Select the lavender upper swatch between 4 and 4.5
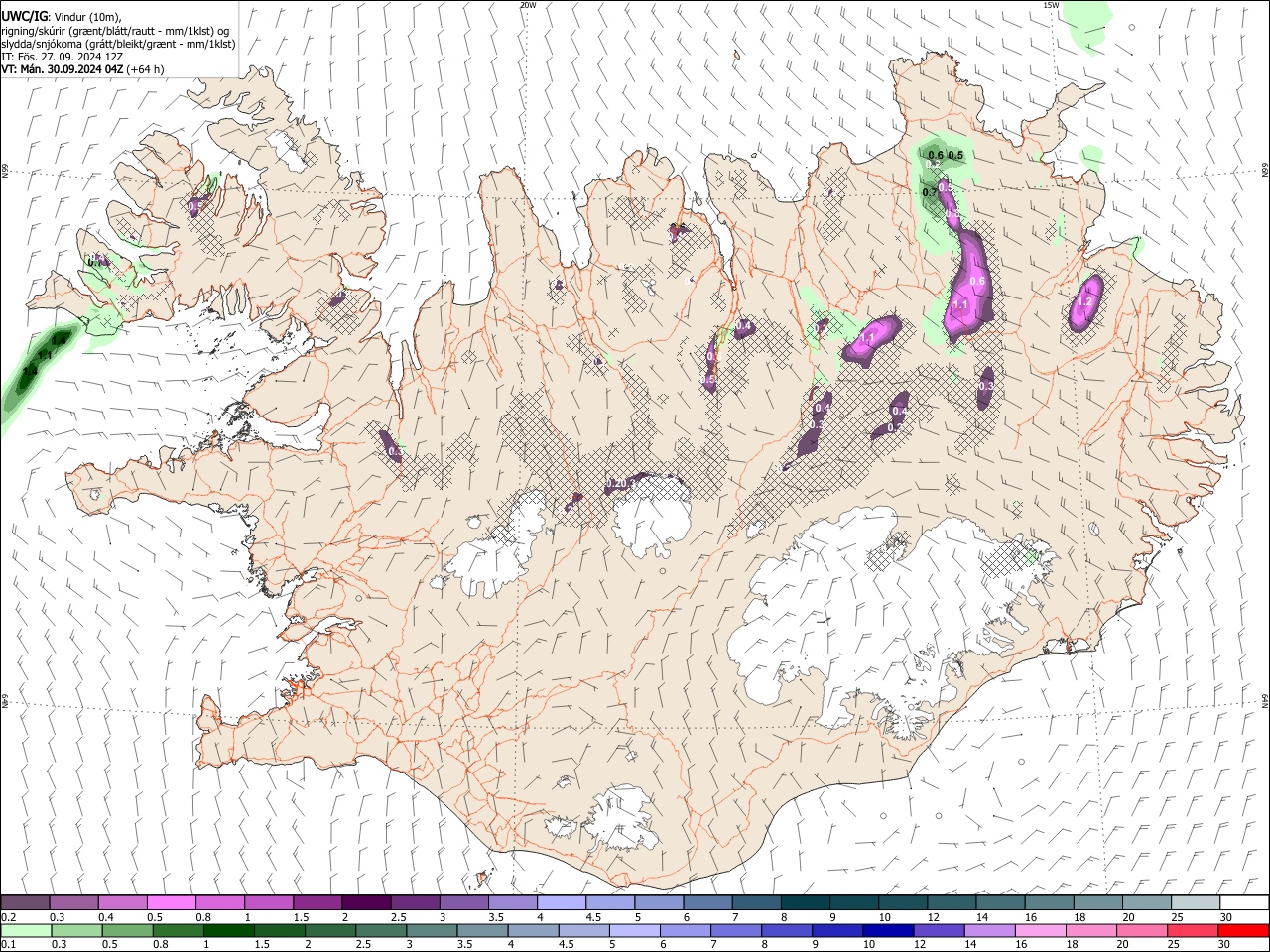The image size is (1270, 952). pos(561,902)
